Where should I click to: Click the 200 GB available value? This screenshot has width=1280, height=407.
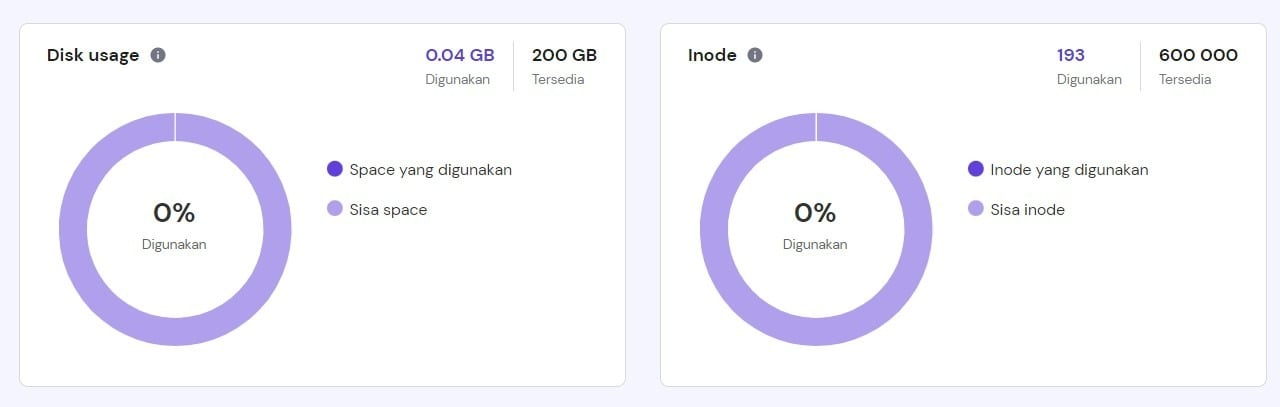pyautogui.click(x=564, y=55)
